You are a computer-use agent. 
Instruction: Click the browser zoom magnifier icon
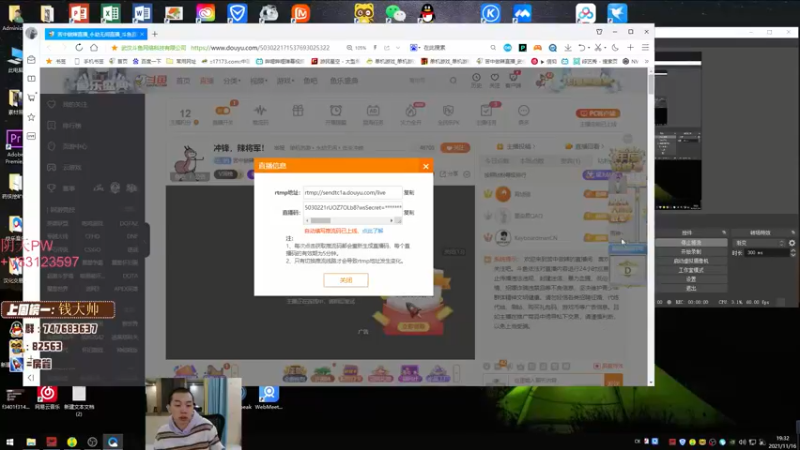click(349, 48)
